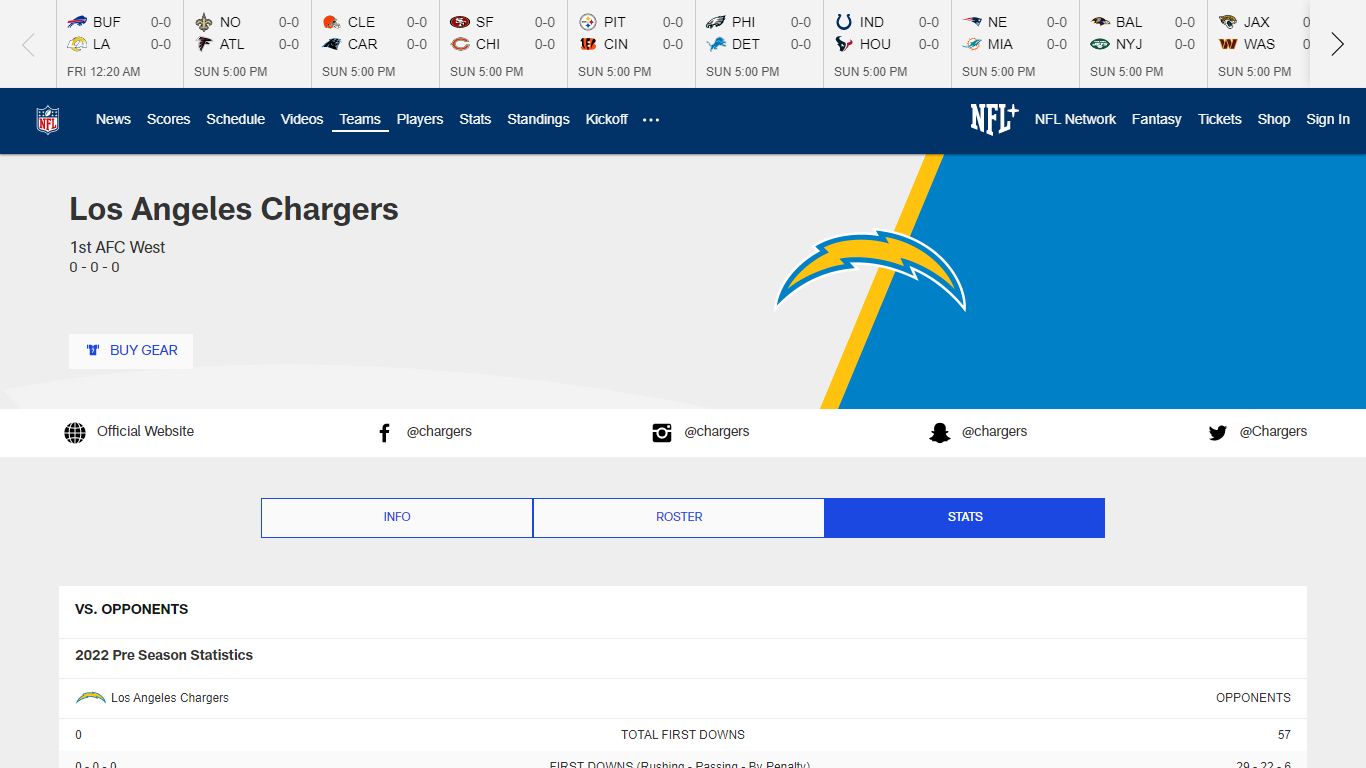Click the Buffalo Bills team logo
Viewport: 1366px width, 768px height.
(x=77, y=22)
